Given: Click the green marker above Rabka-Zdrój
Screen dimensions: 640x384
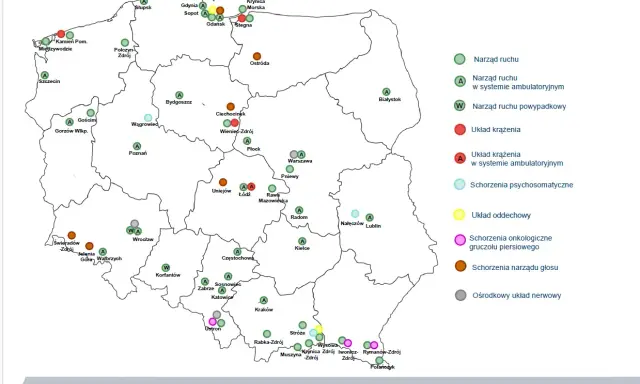Looking at the screenshot, I should (x=267, y=334).
